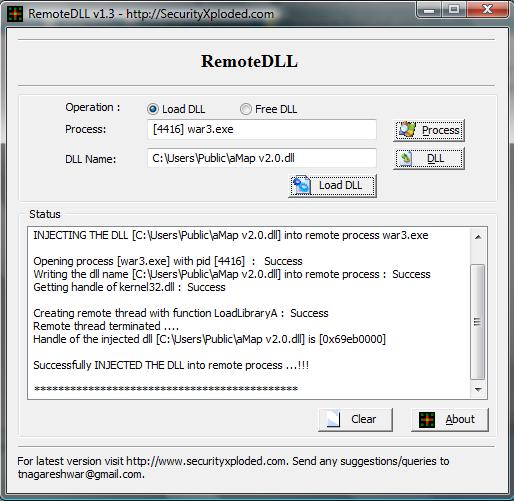Click the magnifier icon on Process button
This screenshot has height=501, width=514.
[407, 130]
